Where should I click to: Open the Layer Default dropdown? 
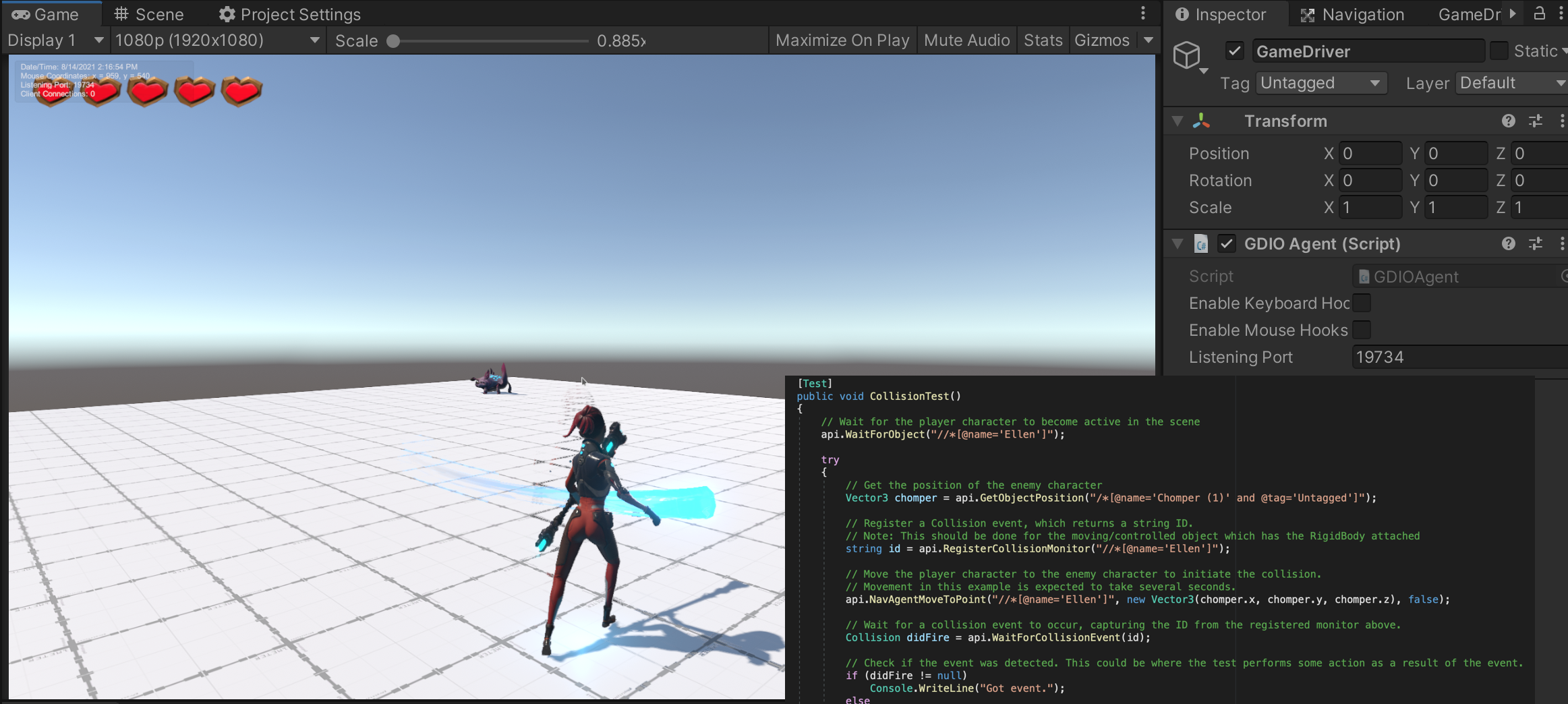[x=1511, y=83]
